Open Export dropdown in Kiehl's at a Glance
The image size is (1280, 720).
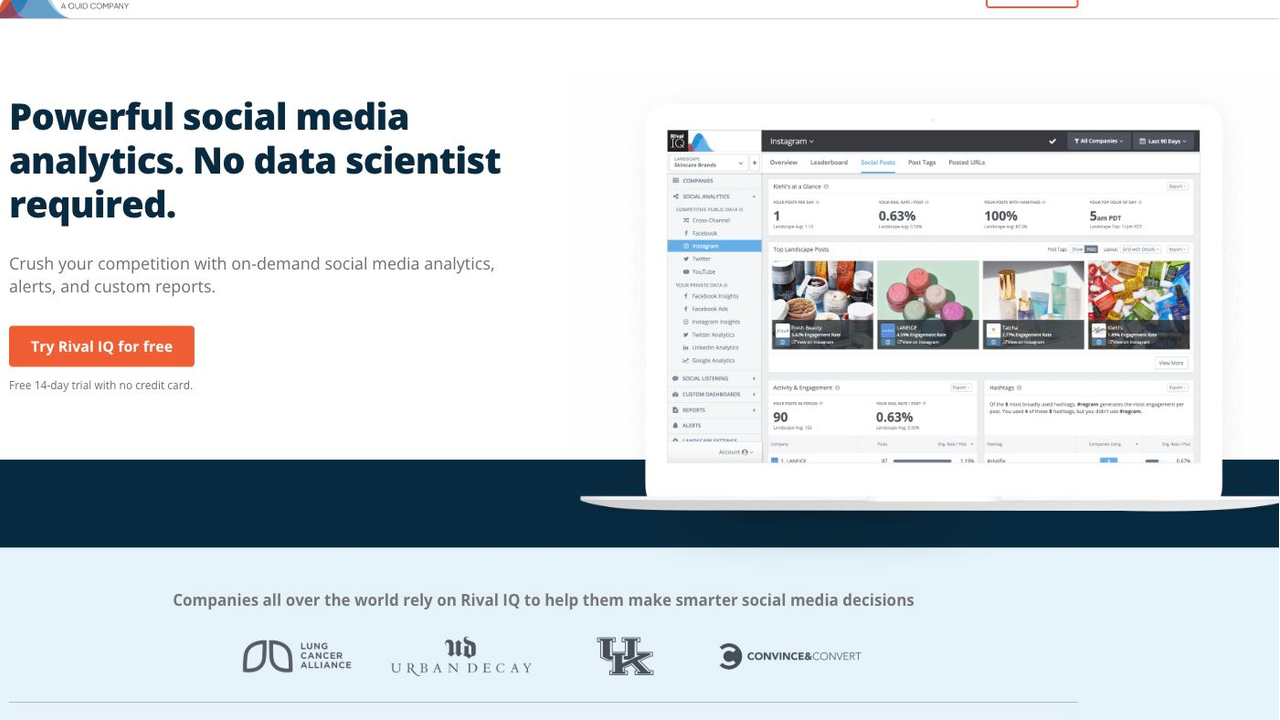pyautogui.click(x=1178, y=186)
